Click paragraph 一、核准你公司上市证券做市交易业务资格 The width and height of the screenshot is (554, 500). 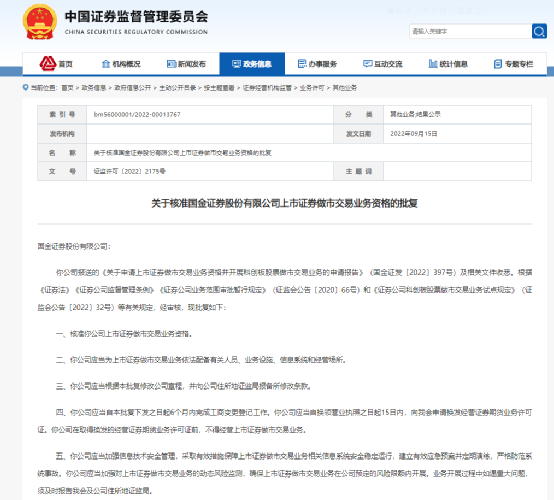pyautogui.click(x=124, y=334)
